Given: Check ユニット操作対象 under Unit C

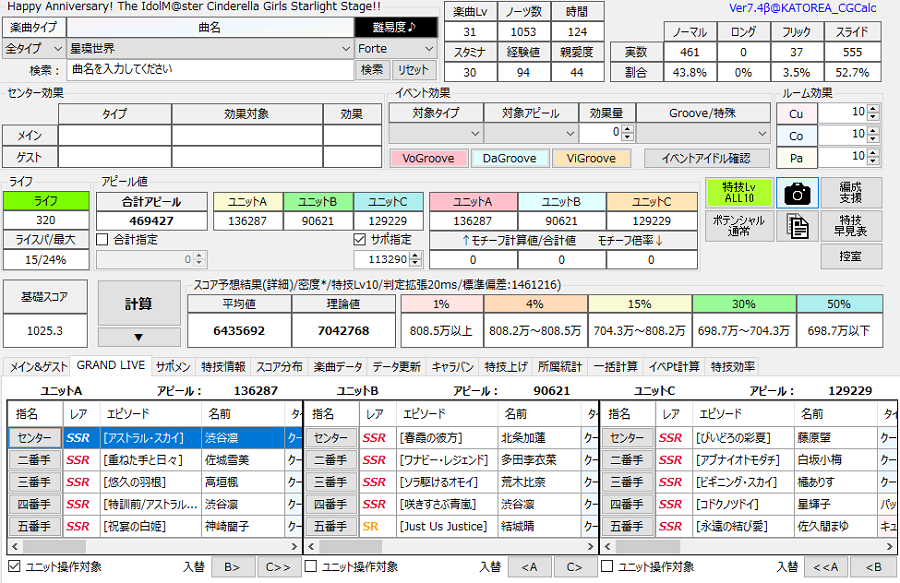Looking at the screenshot, I should coord(607,566).
